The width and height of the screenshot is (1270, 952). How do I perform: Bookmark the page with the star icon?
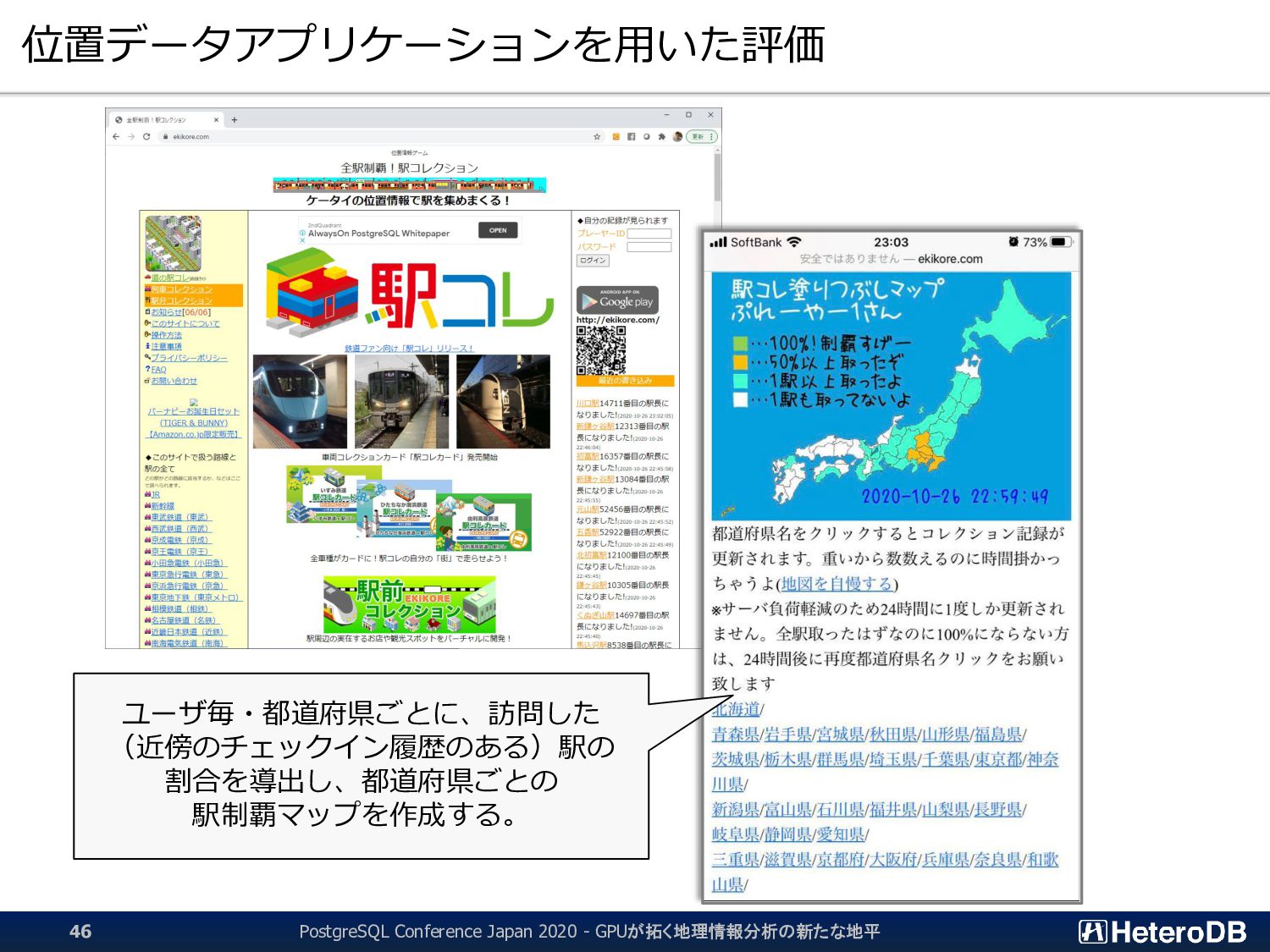click(597, 136)
